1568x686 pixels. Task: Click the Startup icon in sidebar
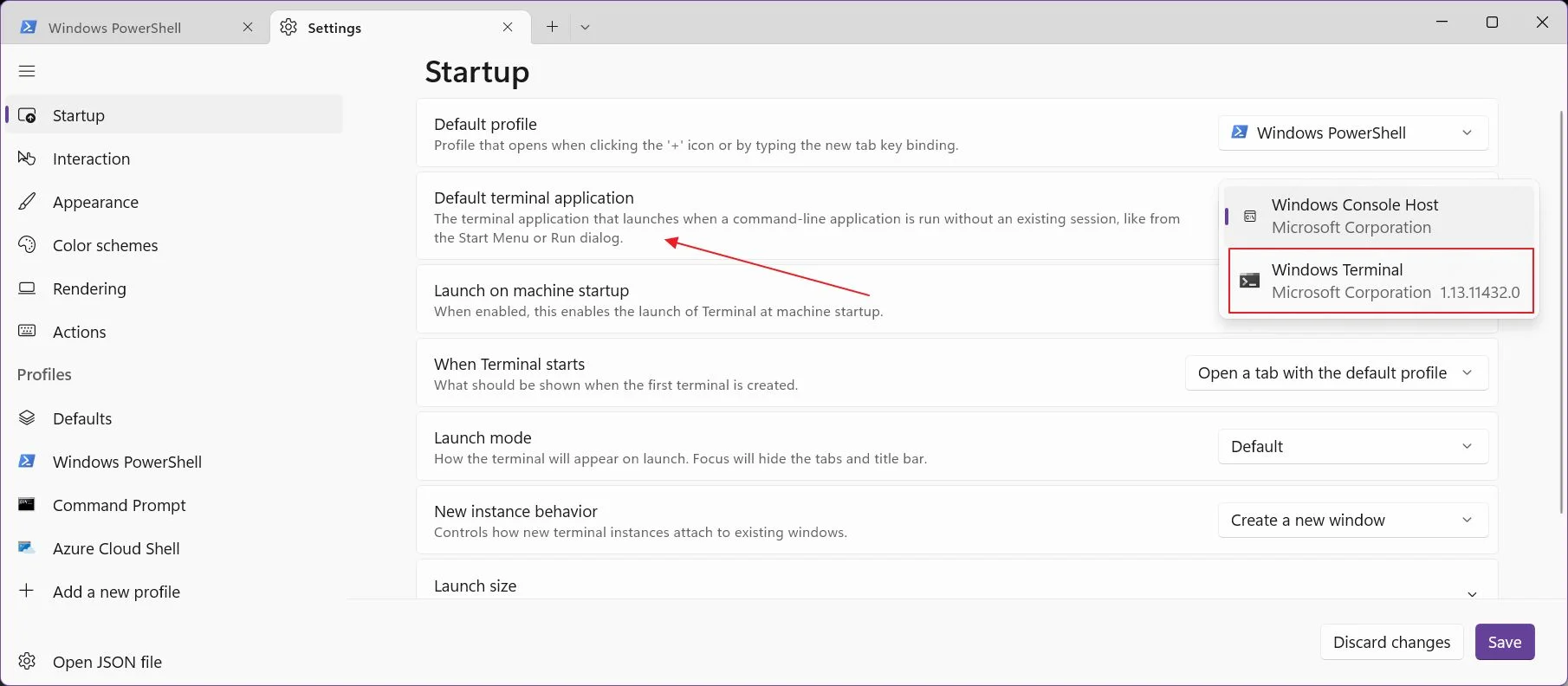tap(28, 115)
